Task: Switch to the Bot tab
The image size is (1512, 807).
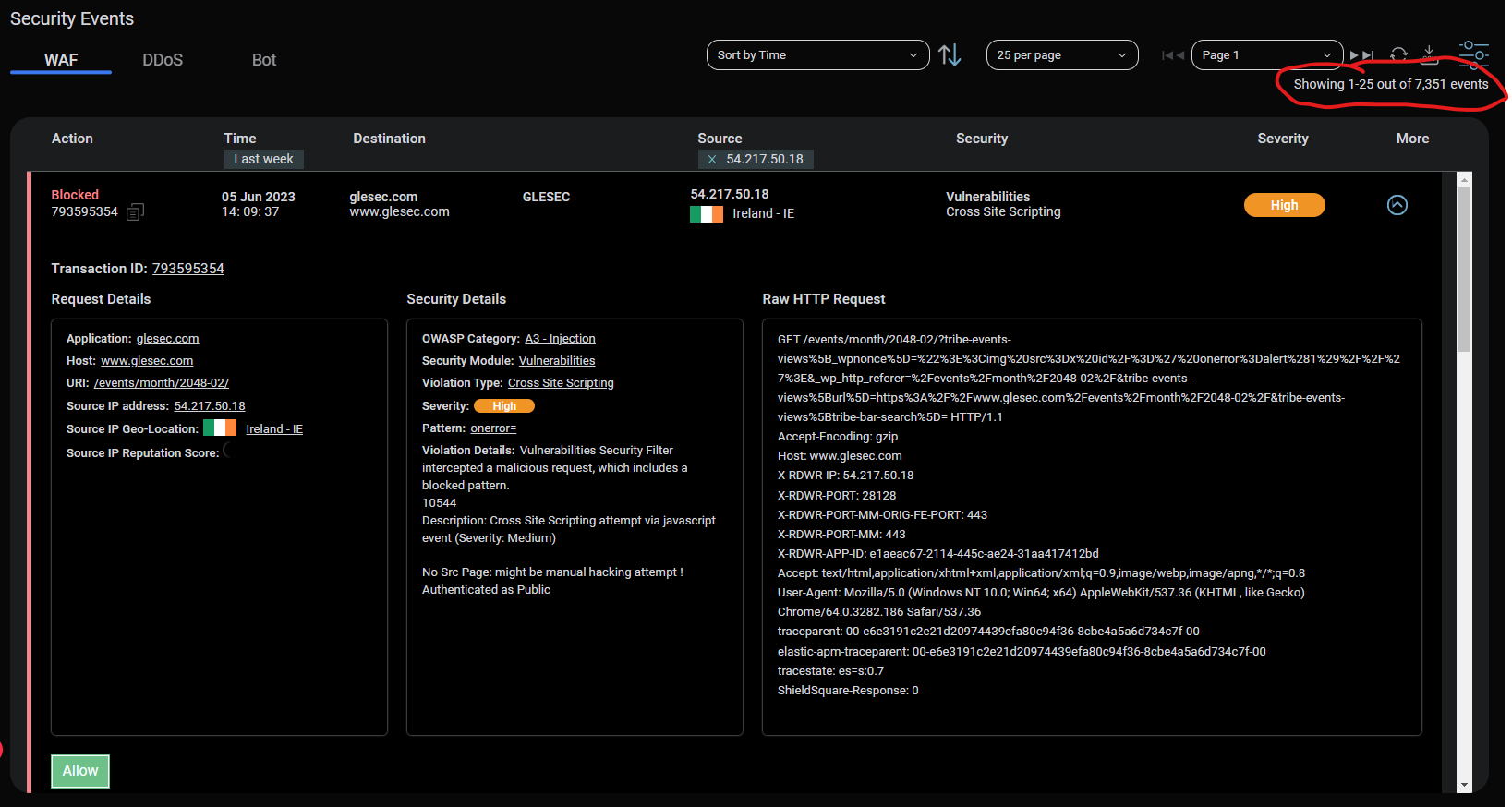Action: pyautogui.click(x=264, y=60)
